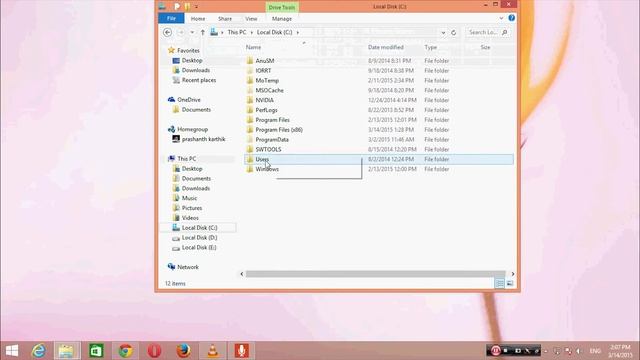
Task: Open the Start menu
Action: point(12,351)
